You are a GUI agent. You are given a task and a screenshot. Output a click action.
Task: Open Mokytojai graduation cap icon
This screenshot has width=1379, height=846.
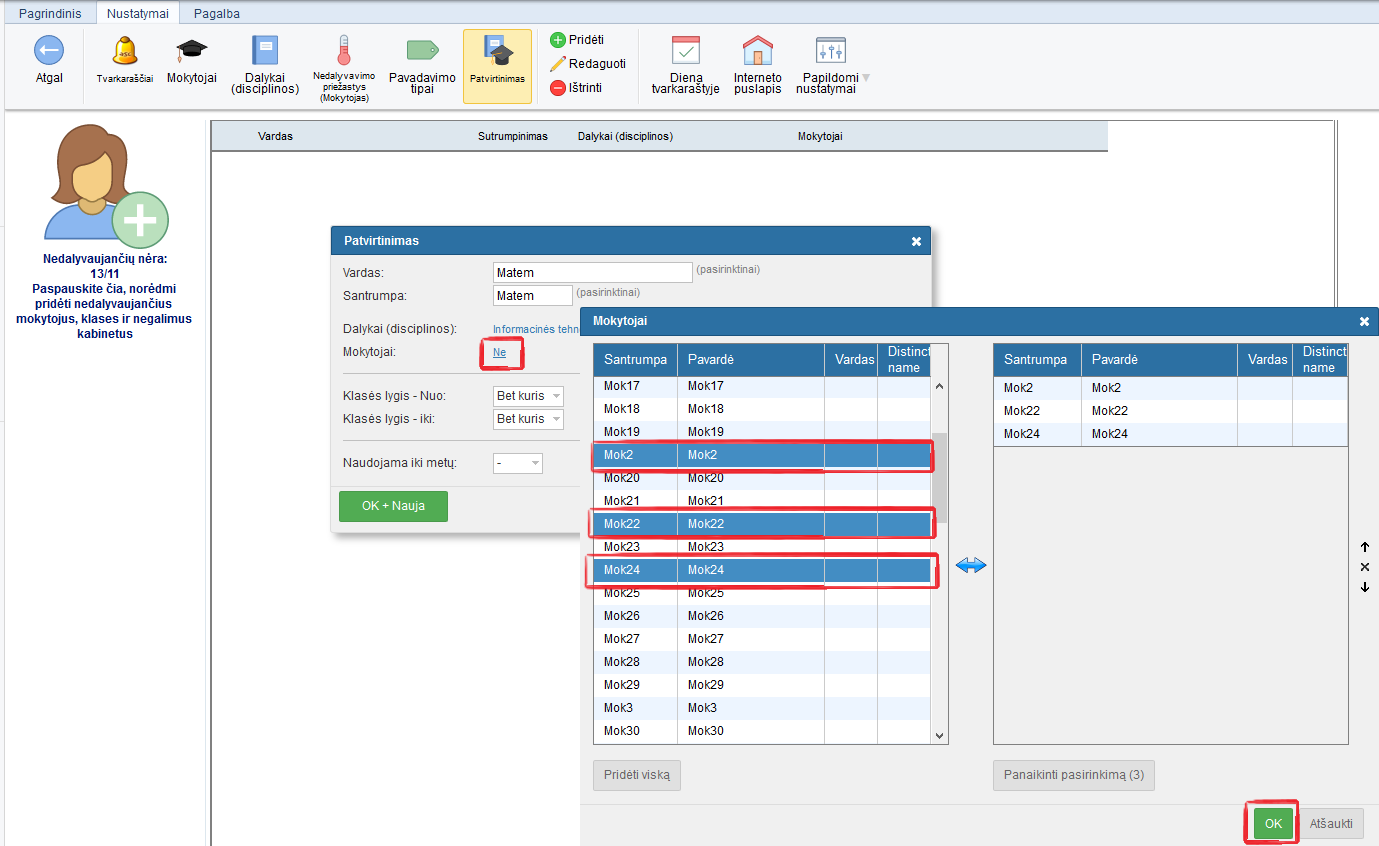click(191, 50)
